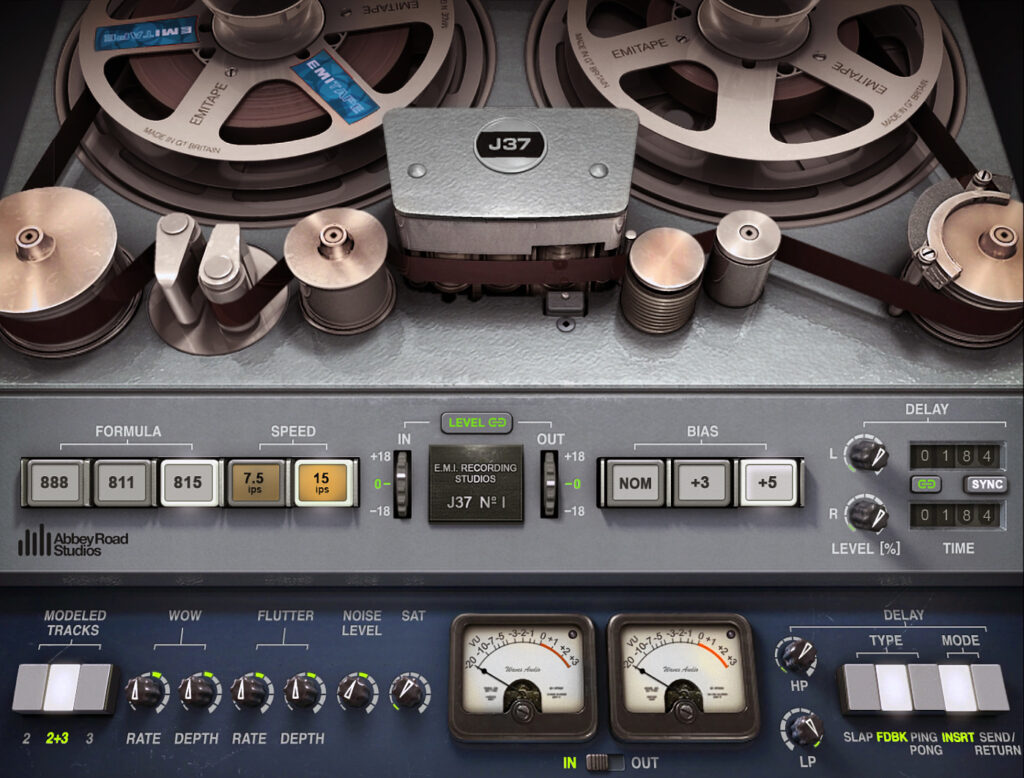Viewport: 1024px width, 778px height.
Task: Set tape speed to 7.5 ips
Action: [254, 482]
